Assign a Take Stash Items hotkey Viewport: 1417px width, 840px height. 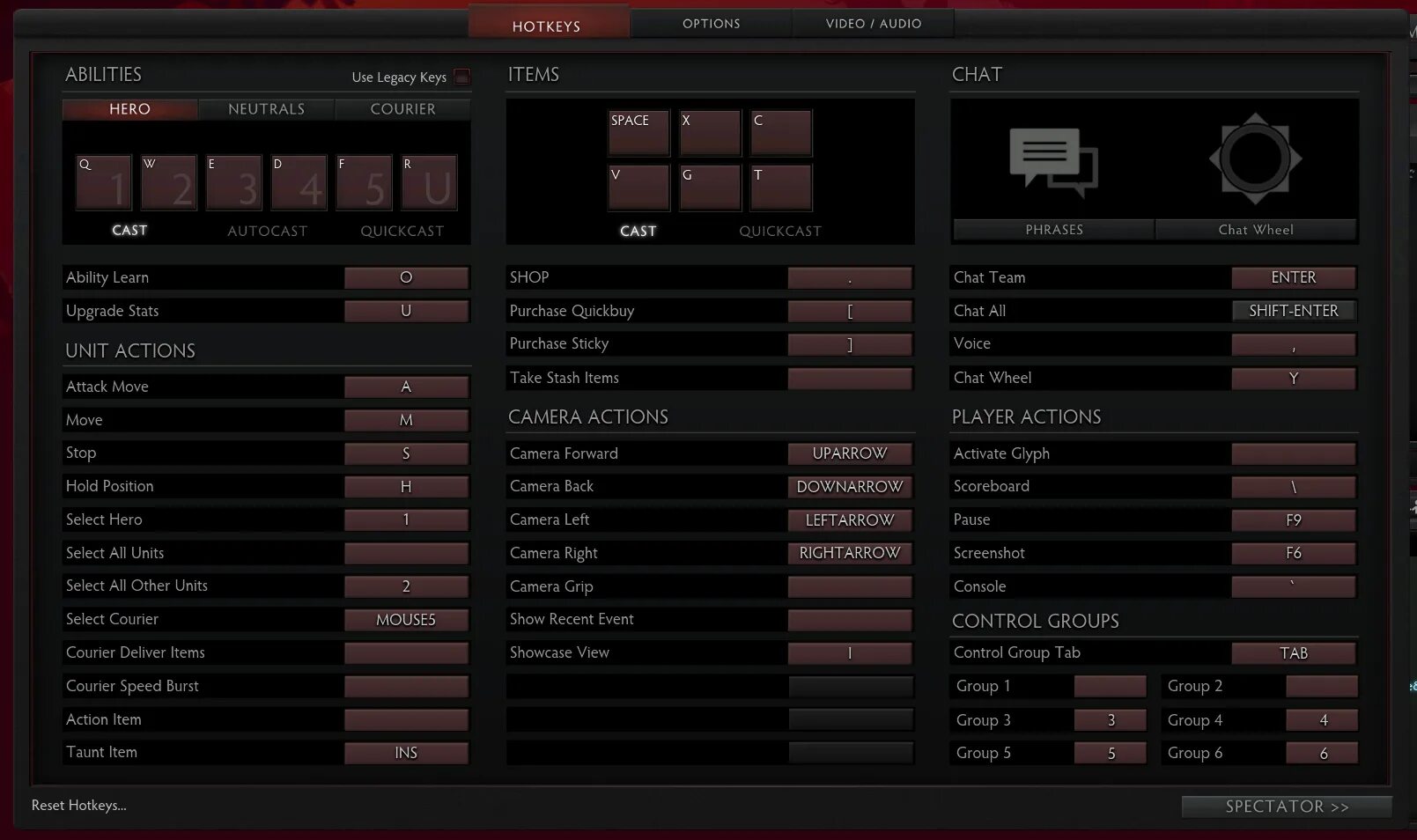pyautogui.click(x=850, y=378)
